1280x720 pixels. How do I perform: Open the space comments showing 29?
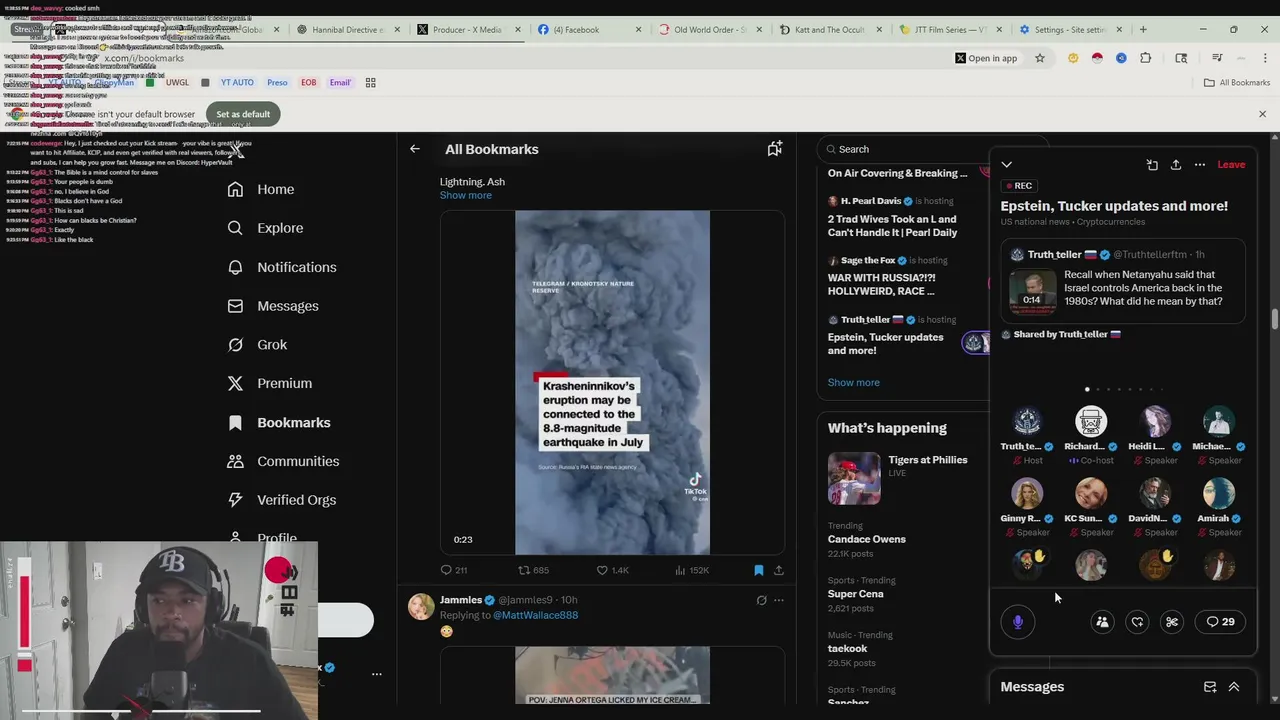tap(1220, 622)
